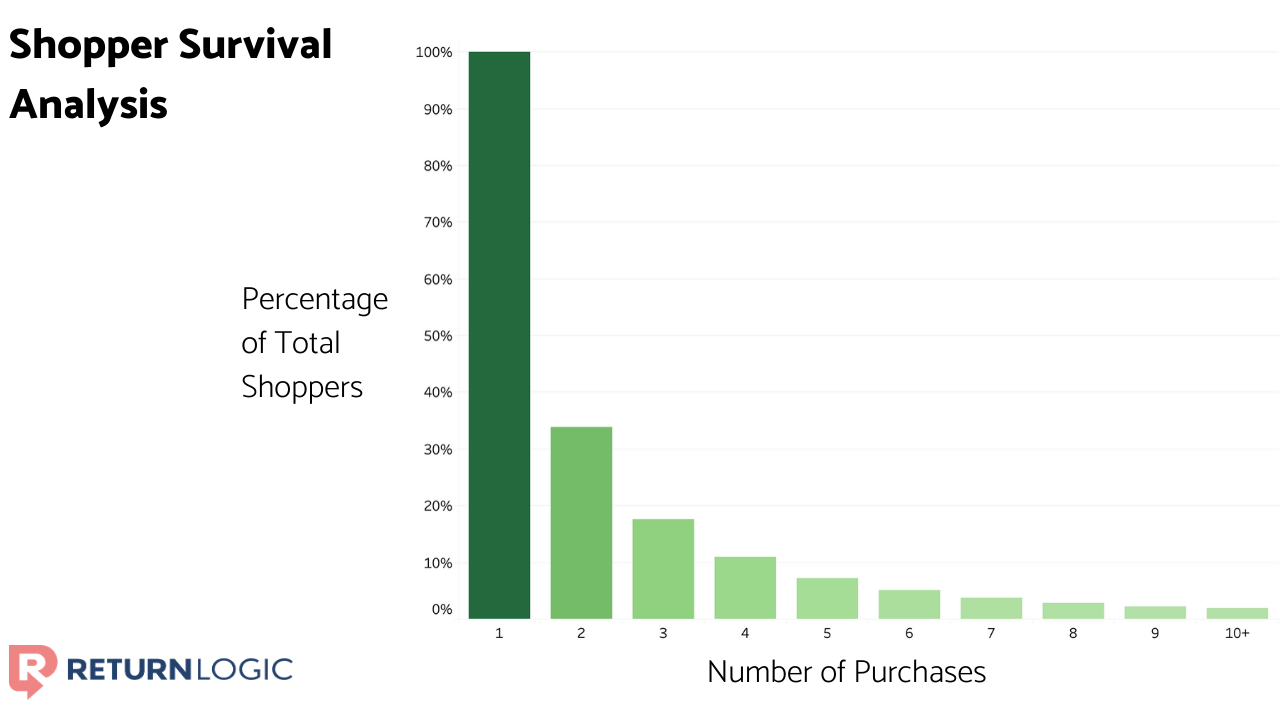Viewport: 1280px width, 720px height.
Task: Click the bar for 7 purchases
Action: click(x=991, y=608)
